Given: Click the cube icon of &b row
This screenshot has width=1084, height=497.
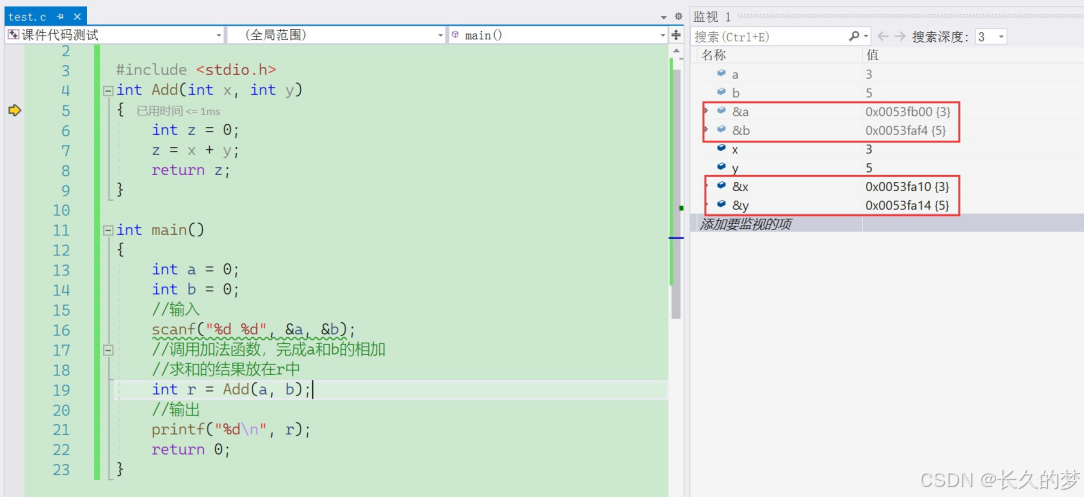Looking at the screenshot, I should pos(722,129).
